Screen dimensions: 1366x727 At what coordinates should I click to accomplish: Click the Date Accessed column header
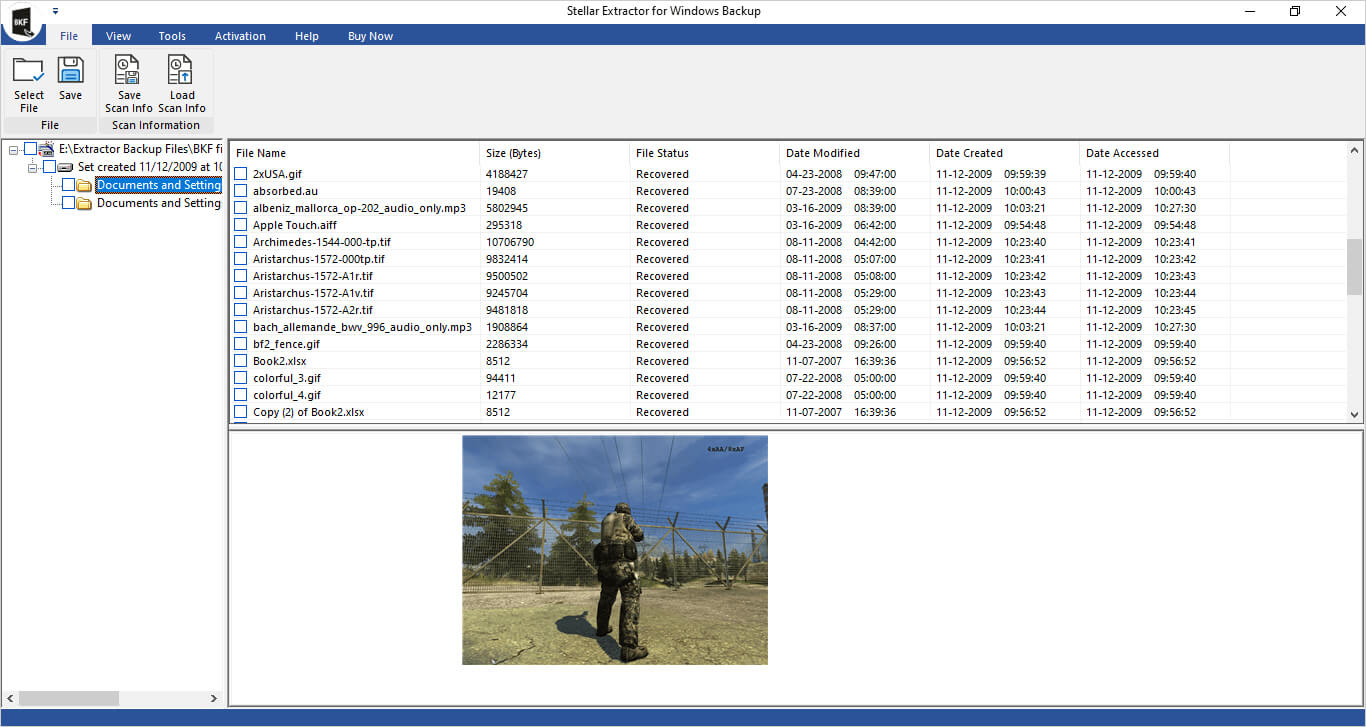1155,153
